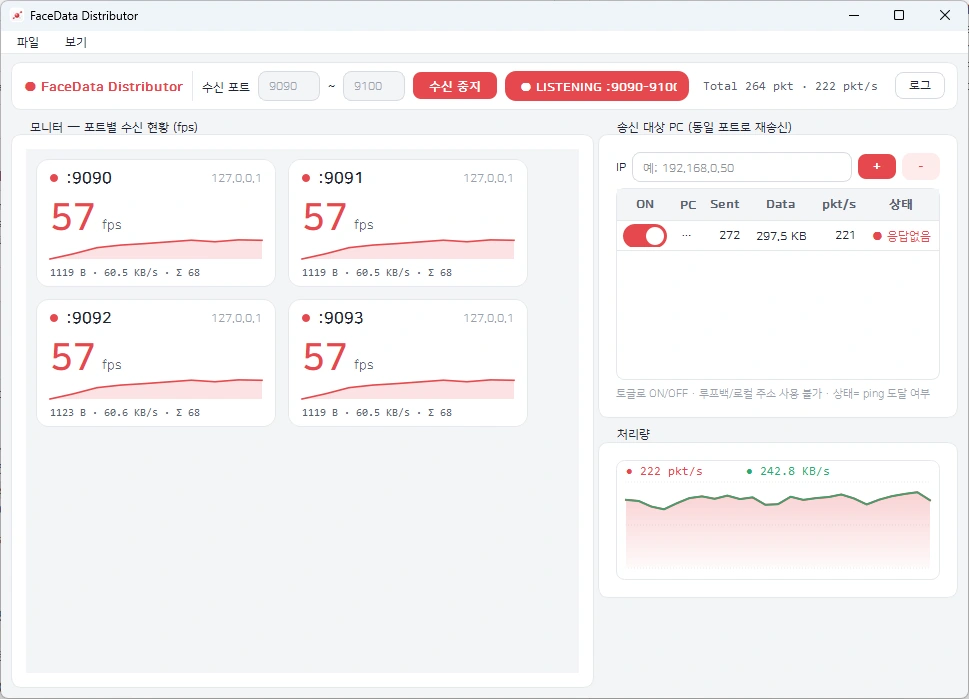Viewport: 969px width, 699px height.
Task: Click the Sent column header
Action: pos(724,204)
